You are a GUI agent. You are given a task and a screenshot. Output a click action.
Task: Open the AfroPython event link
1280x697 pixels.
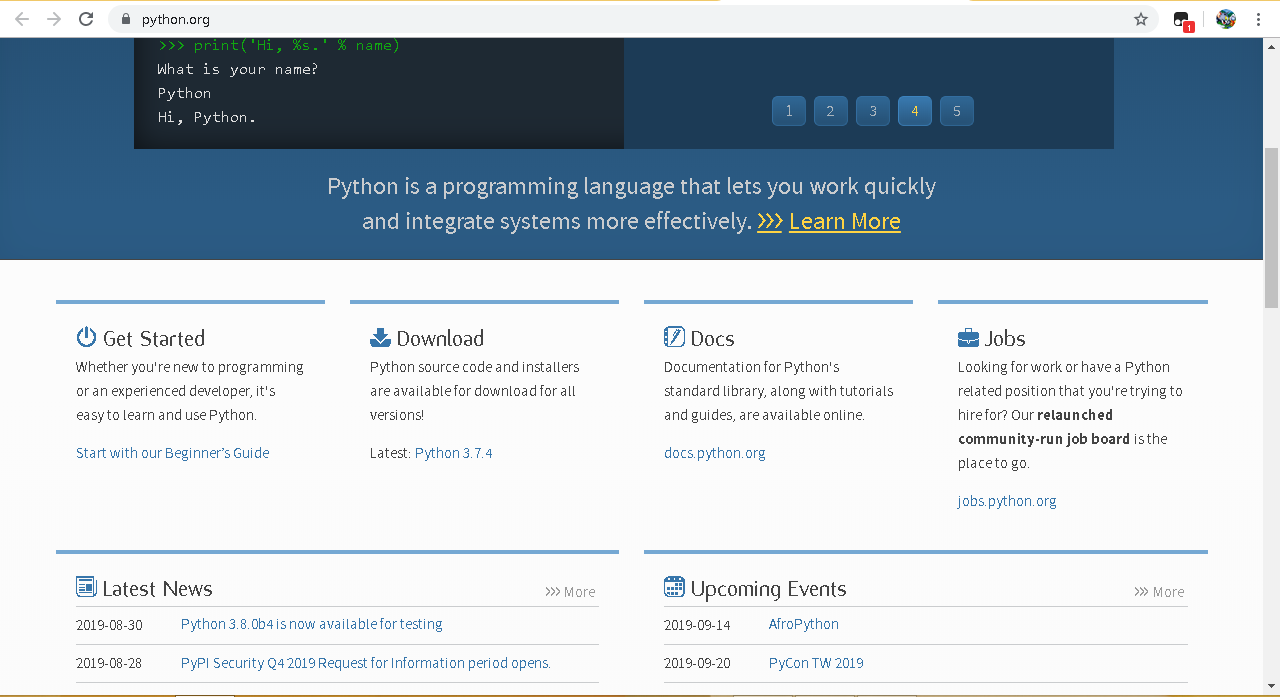point(803,624)
